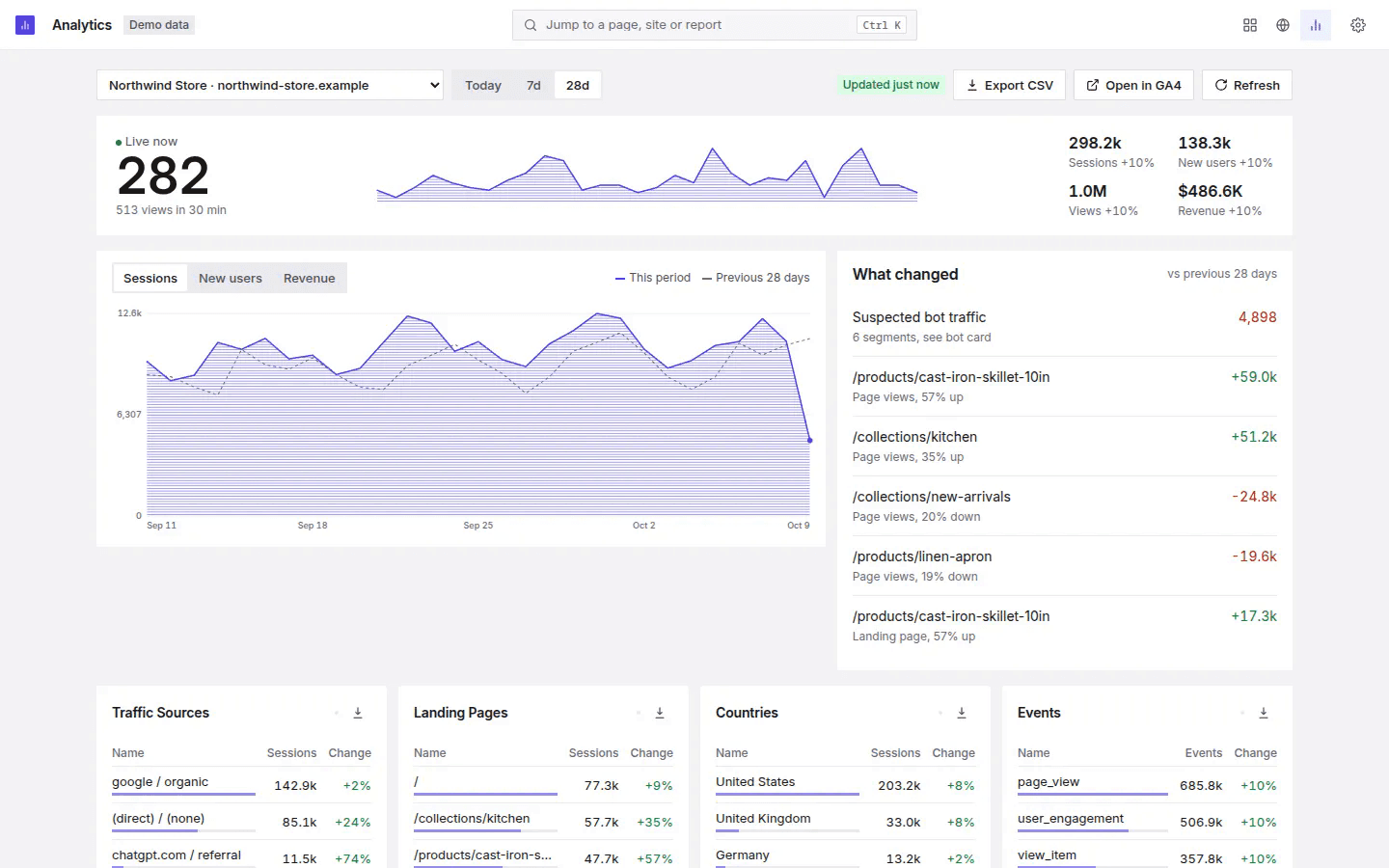Click the Germany country row
Image resolution: width=1389 pixels, height=868 pixels.
click(845, 856)
